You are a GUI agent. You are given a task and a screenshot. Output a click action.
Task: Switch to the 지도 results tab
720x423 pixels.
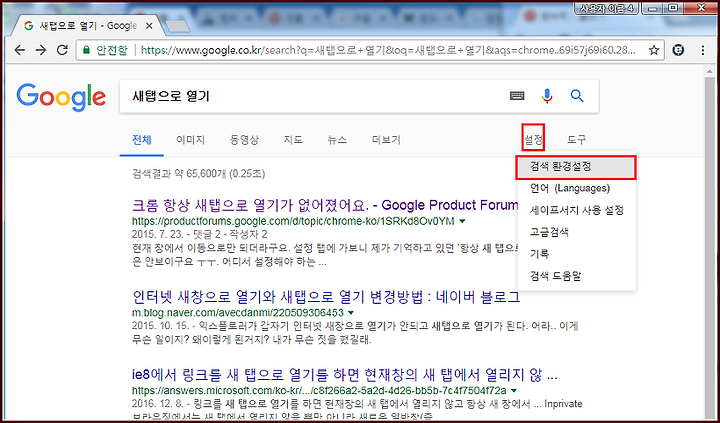(293, 140)
